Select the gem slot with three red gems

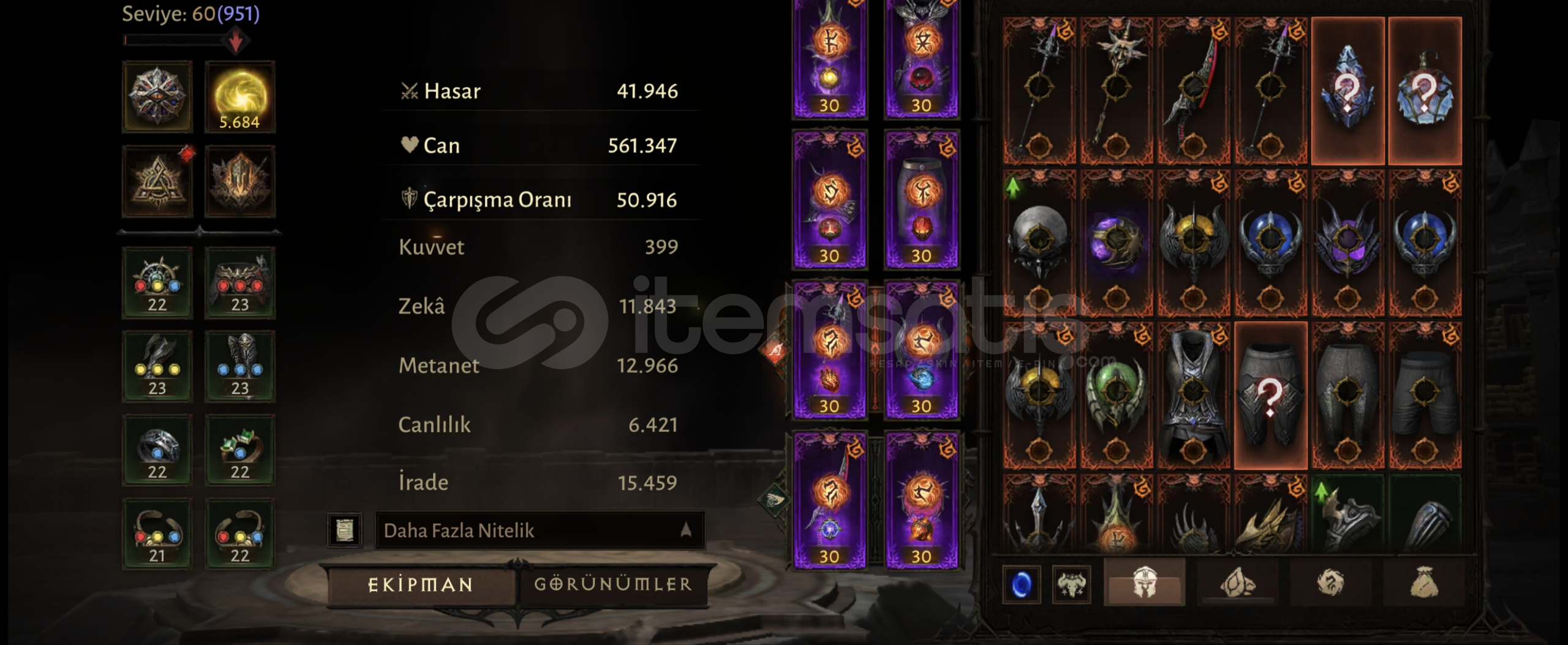point(239,283)
